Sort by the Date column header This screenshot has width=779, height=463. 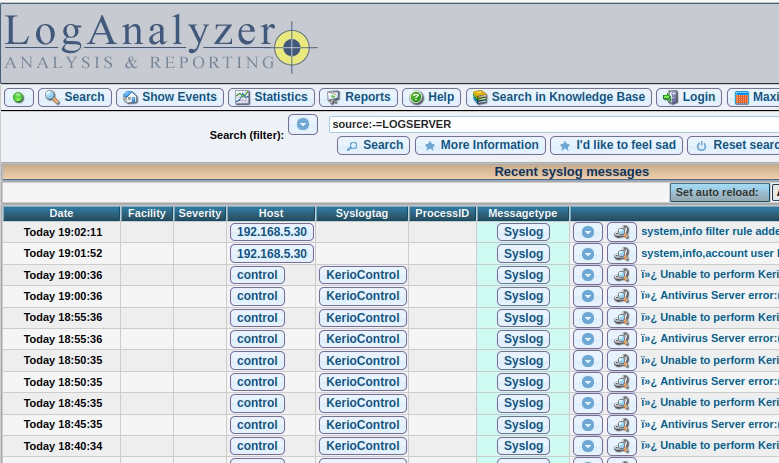[62, 214]
